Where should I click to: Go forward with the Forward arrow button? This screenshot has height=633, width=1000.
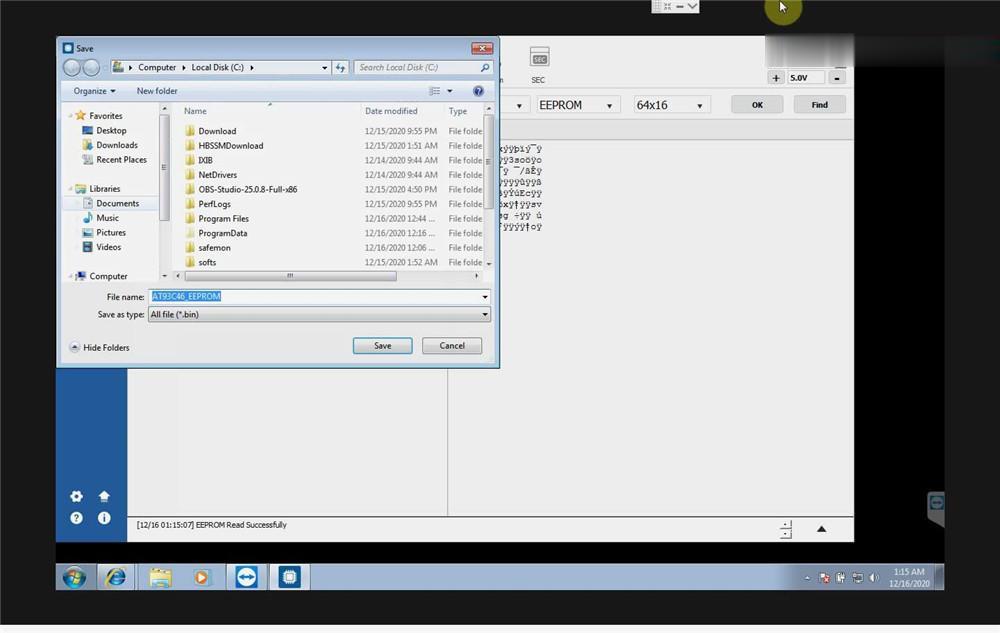tap(91, 67)
